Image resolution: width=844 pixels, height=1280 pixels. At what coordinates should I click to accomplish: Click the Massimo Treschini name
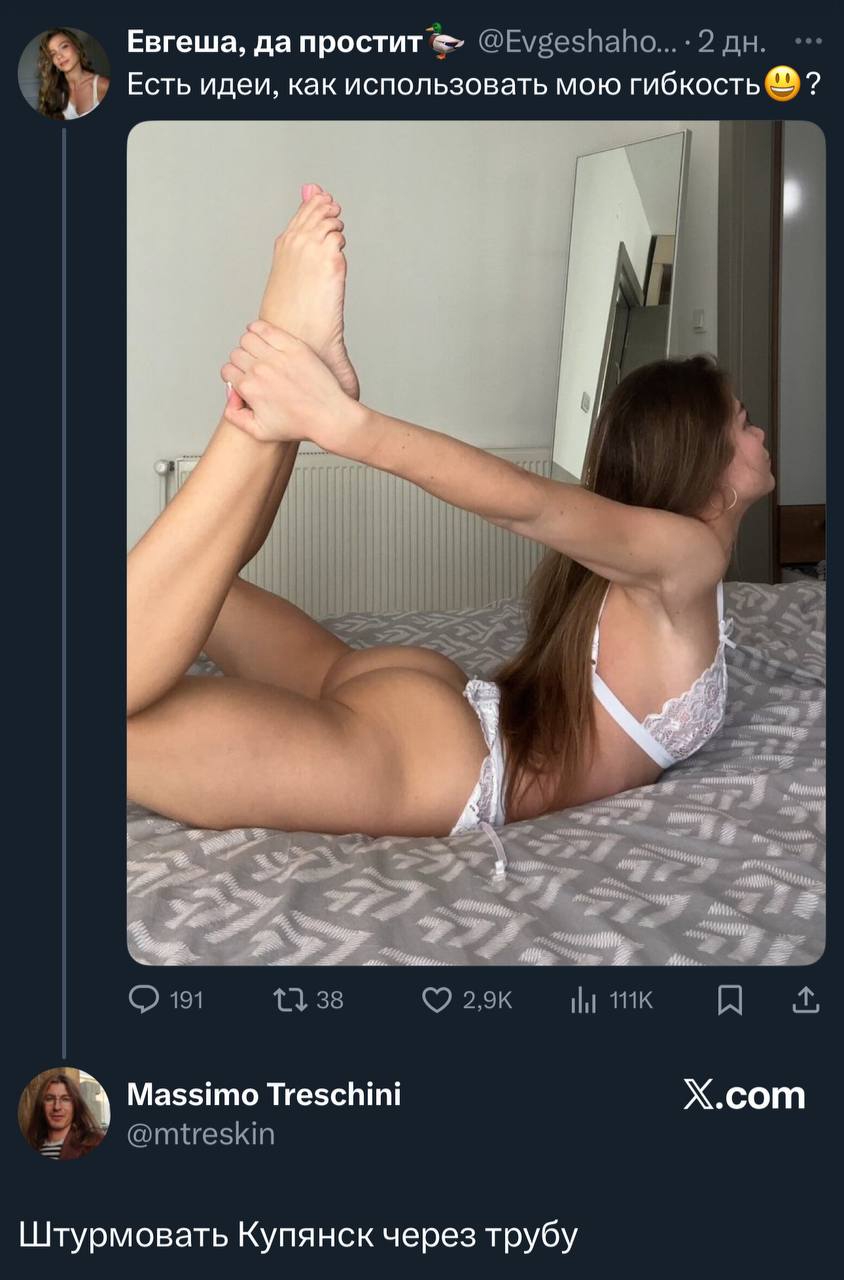click(x=264, y=1095)
